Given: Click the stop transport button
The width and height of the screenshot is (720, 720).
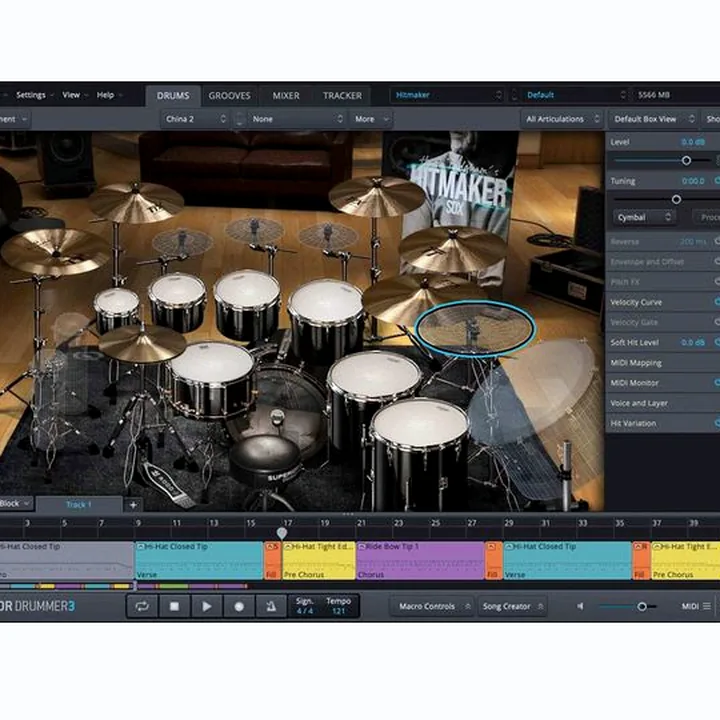Looking at the screenshot, I should click(174, 607).
